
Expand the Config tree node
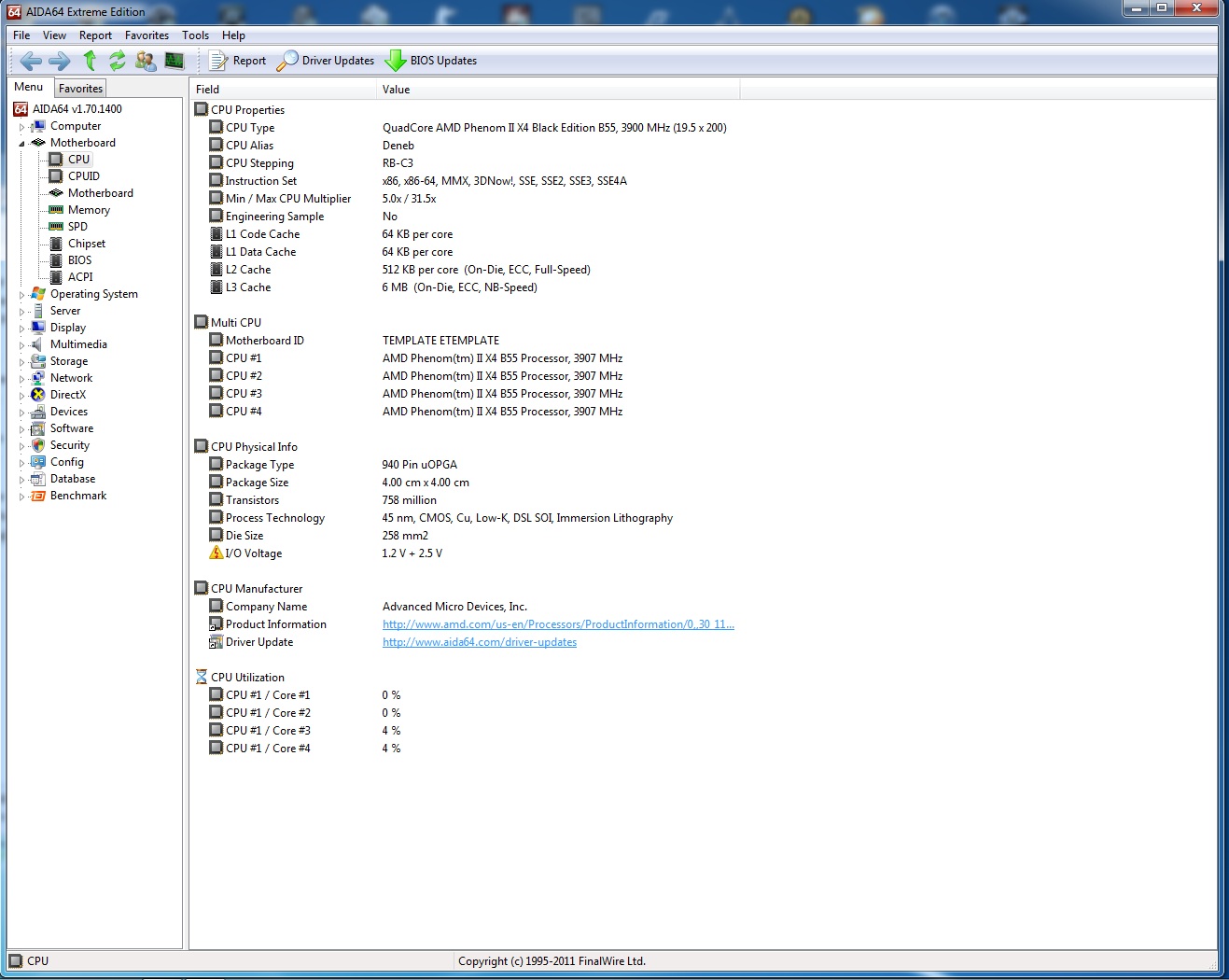[22, 463]
